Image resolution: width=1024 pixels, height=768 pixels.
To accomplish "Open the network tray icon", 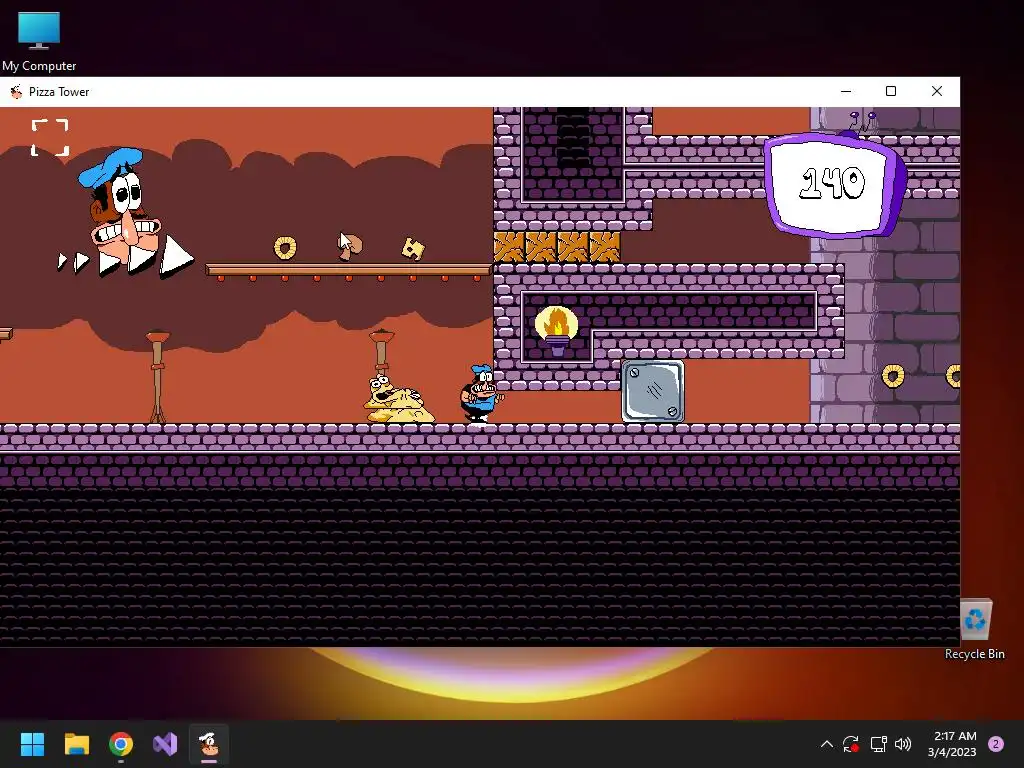I will tap(878, 744).
